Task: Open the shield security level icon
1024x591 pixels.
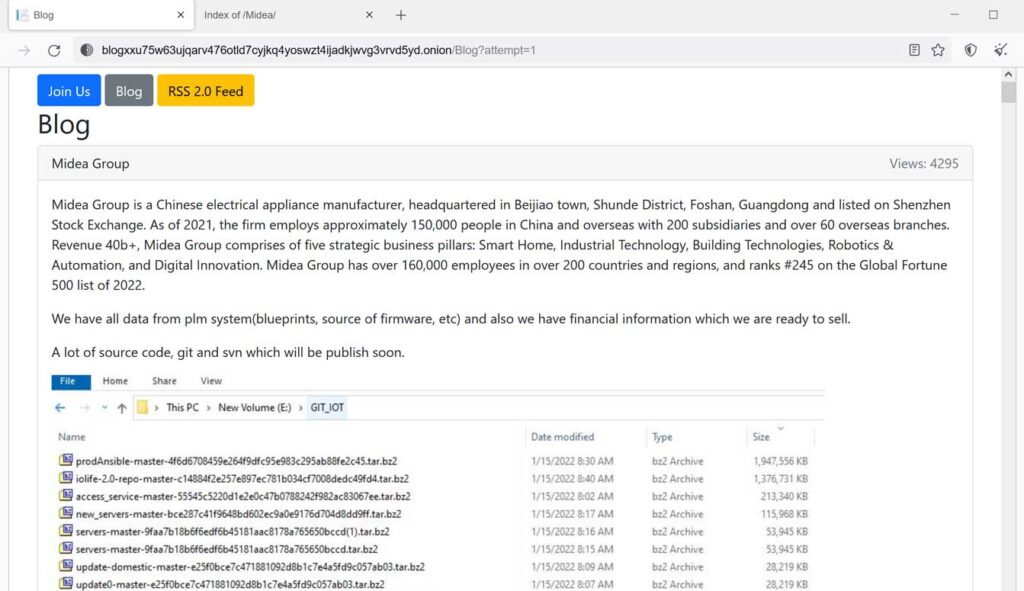Action: tap(970, 50)
